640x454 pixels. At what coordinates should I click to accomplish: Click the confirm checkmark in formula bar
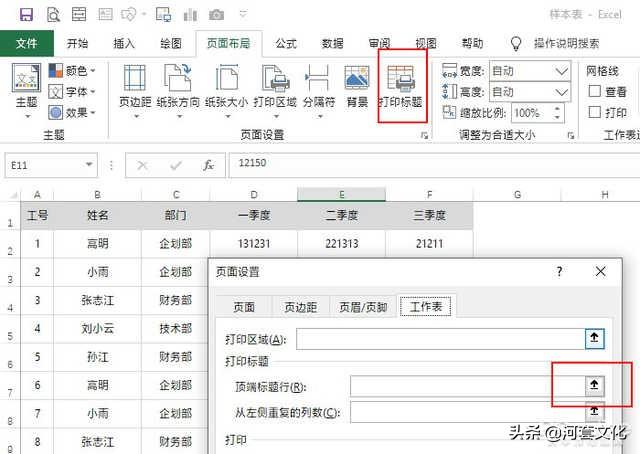tap(176, 165)
